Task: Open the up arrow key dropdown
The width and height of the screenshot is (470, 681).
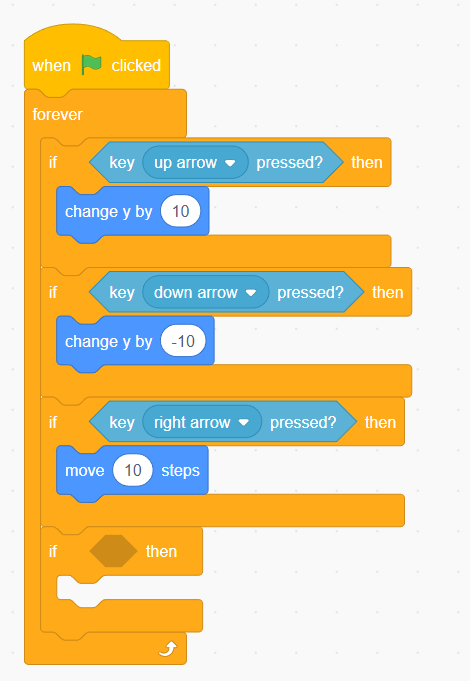Action: [x=195, y=162]
